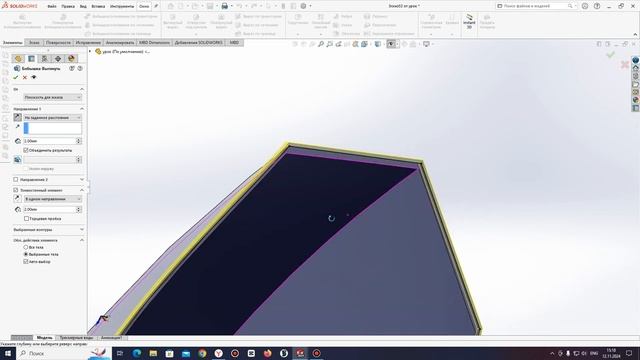Collapse the From section
Viewport: 640px width, 360px height.
pos(82,89)
